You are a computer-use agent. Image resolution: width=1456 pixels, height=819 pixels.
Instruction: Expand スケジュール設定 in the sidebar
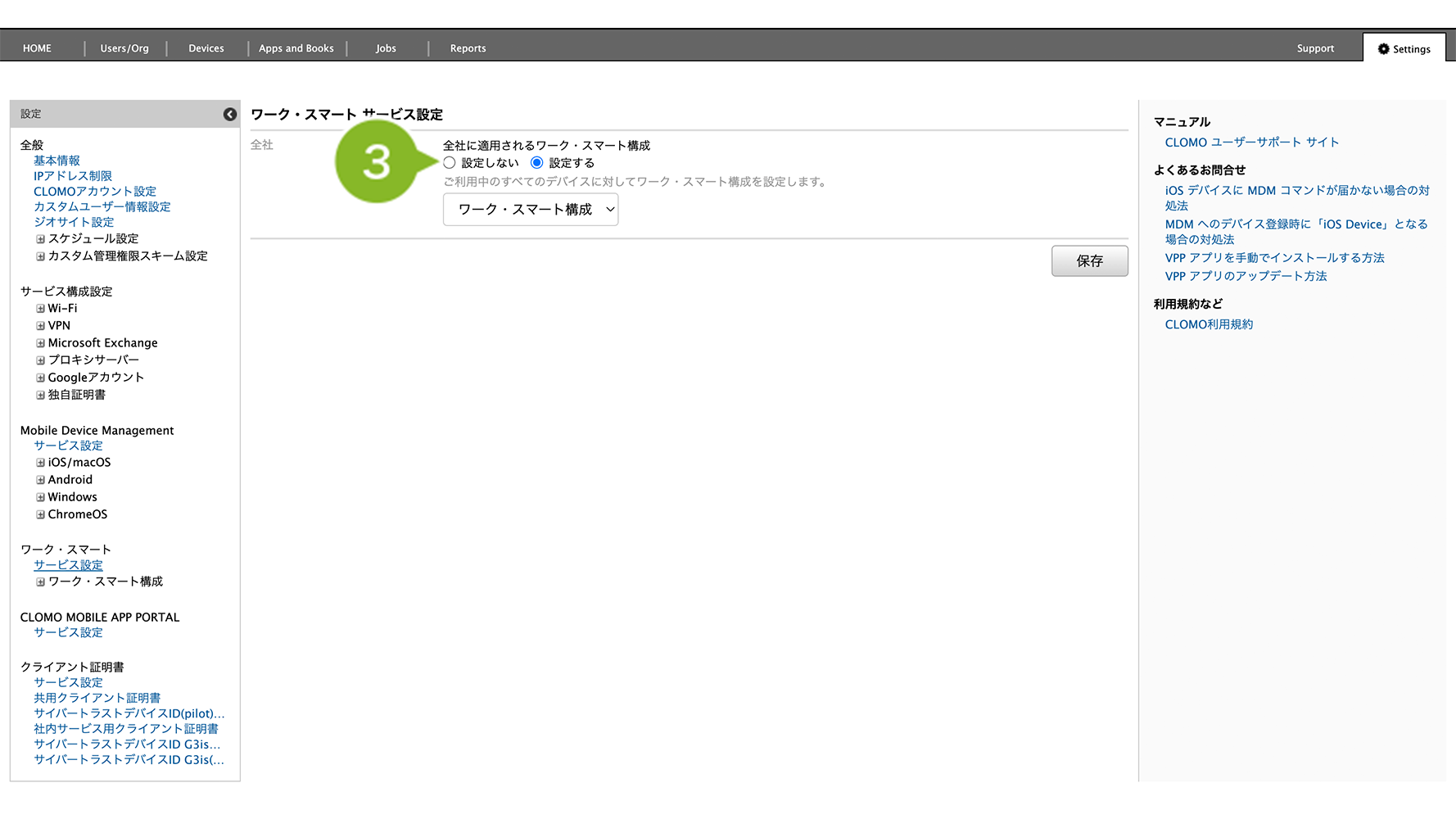(40, 239)
